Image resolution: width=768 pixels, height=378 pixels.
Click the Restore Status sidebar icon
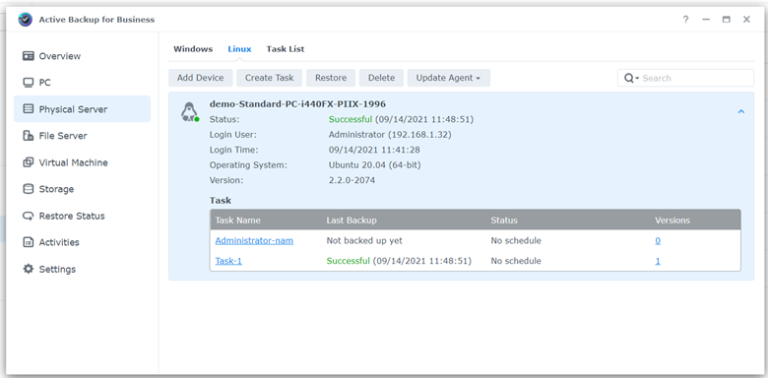pyautogui.click(x=28, y=216)
